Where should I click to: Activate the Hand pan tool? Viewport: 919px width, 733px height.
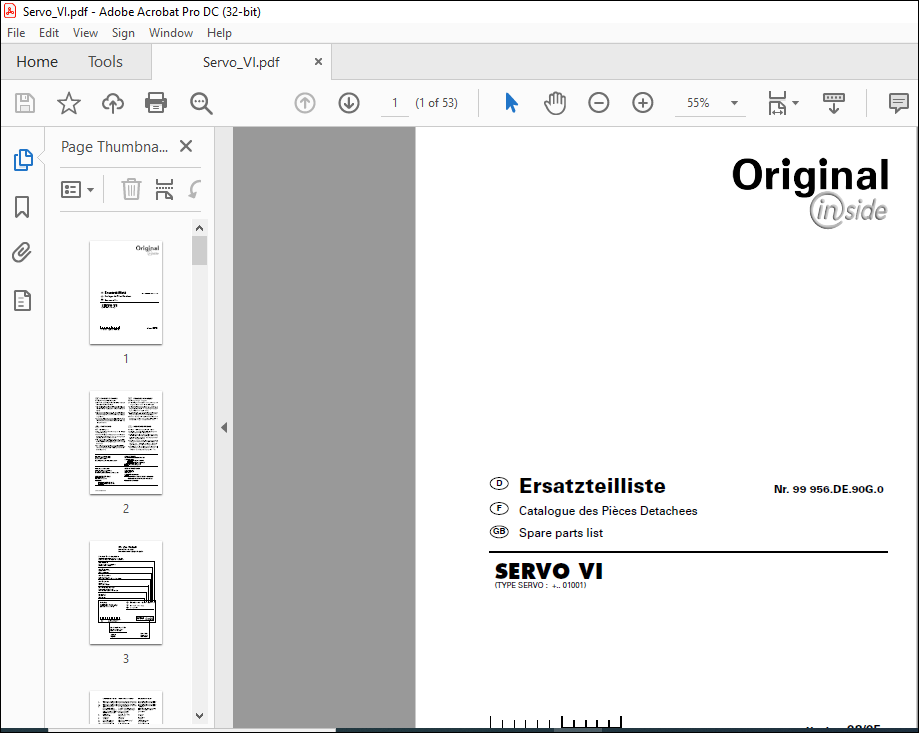click(x=554, y=103)
